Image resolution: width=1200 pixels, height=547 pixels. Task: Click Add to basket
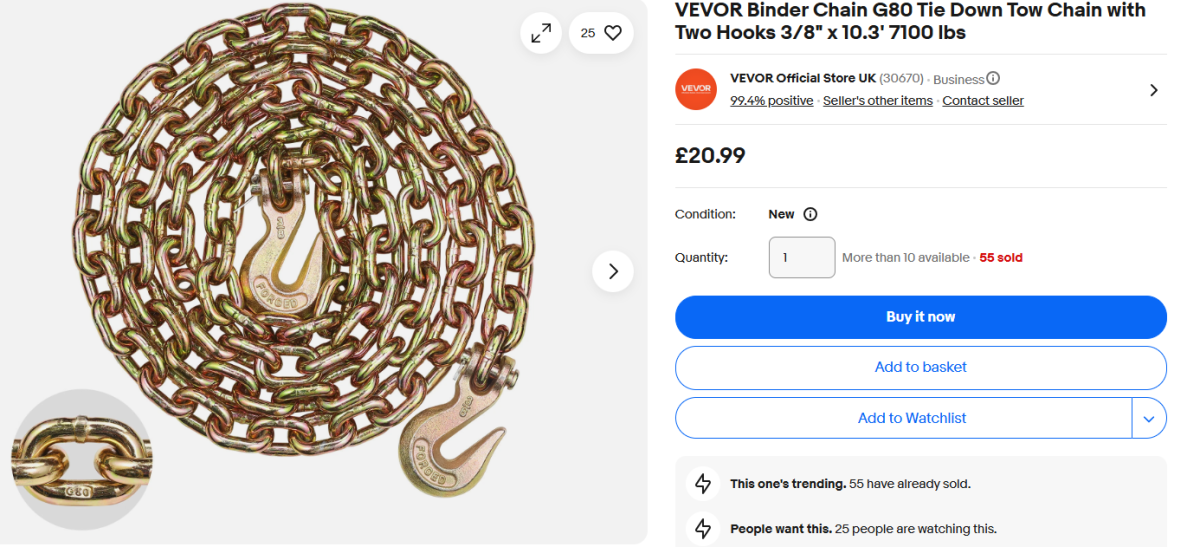[920, 367]
